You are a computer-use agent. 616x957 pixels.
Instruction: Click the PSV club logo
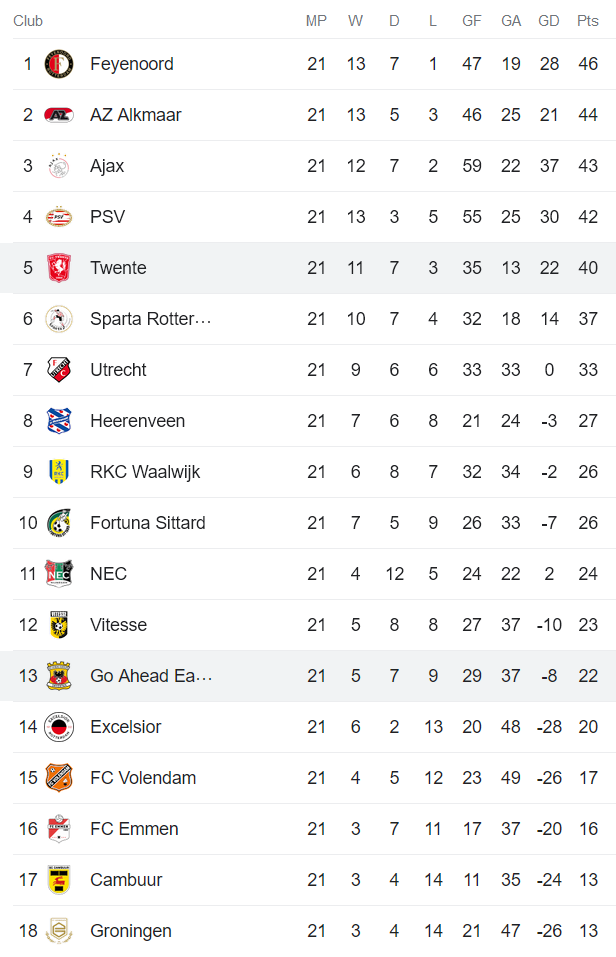coord(59,217)
